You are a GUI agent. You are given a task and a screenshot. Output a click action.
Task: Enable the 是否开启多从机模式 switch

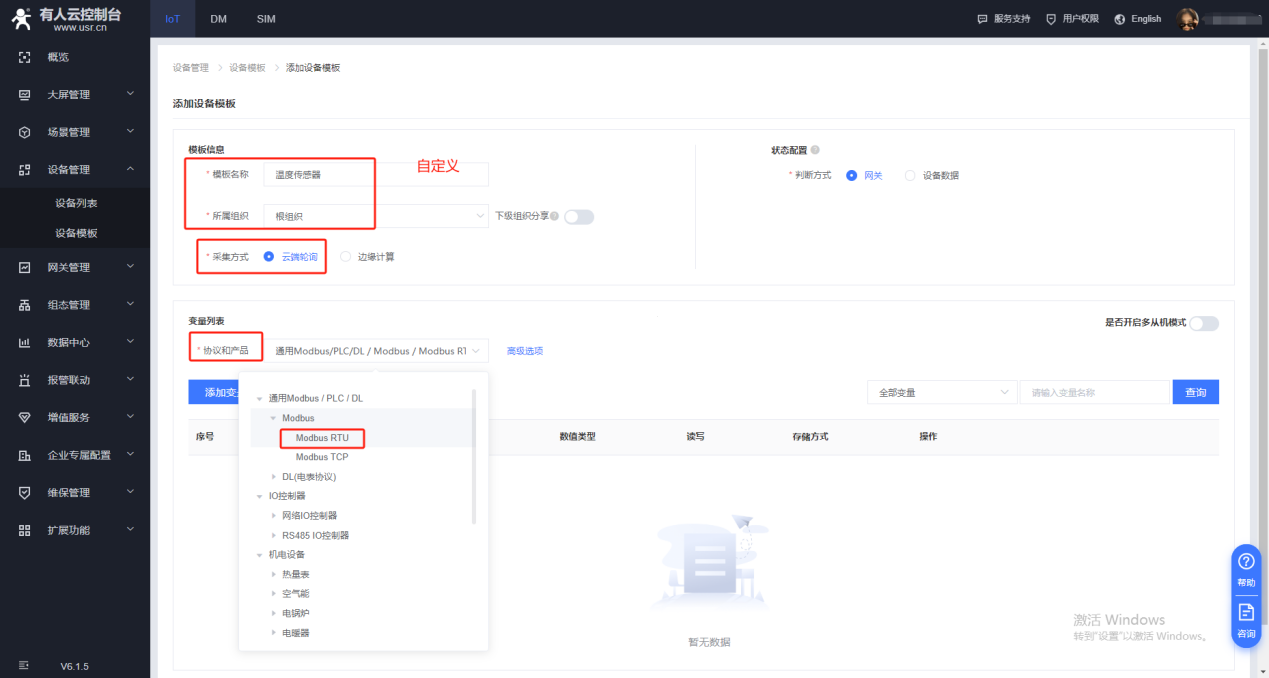tap(1203, 323)
